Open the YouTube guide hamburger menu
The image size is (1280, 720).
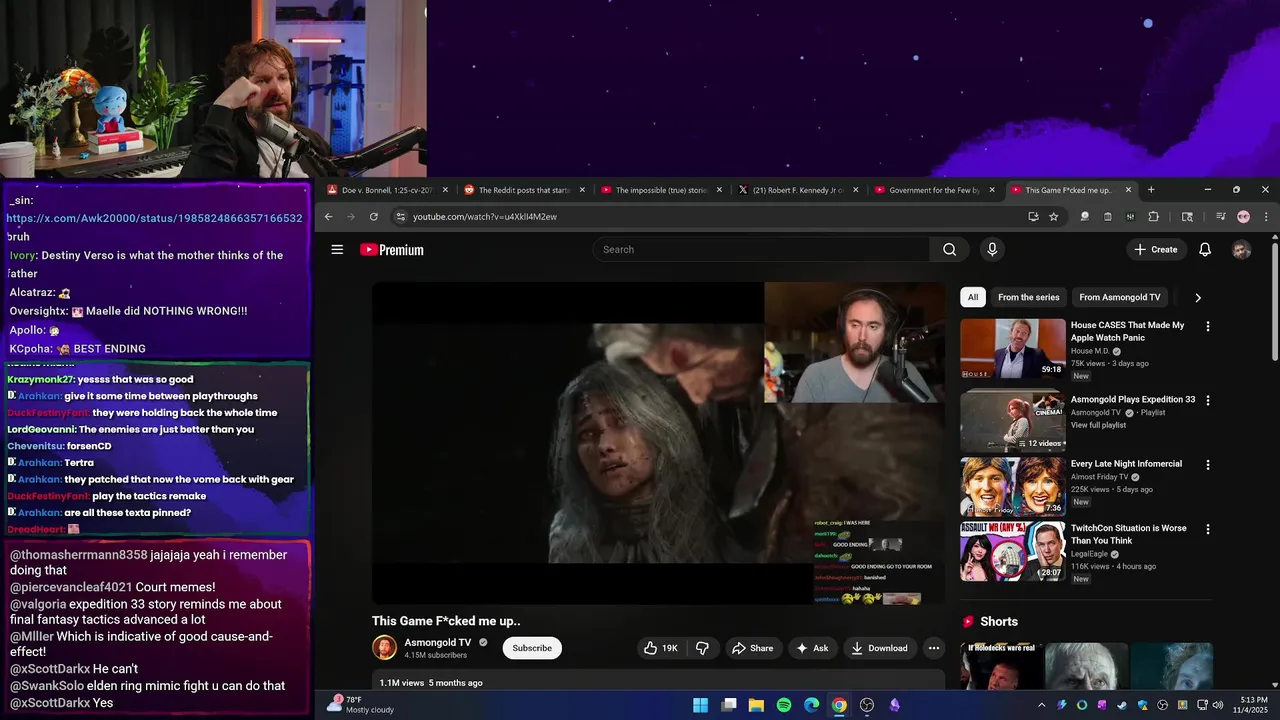click(x=337, y=250)
